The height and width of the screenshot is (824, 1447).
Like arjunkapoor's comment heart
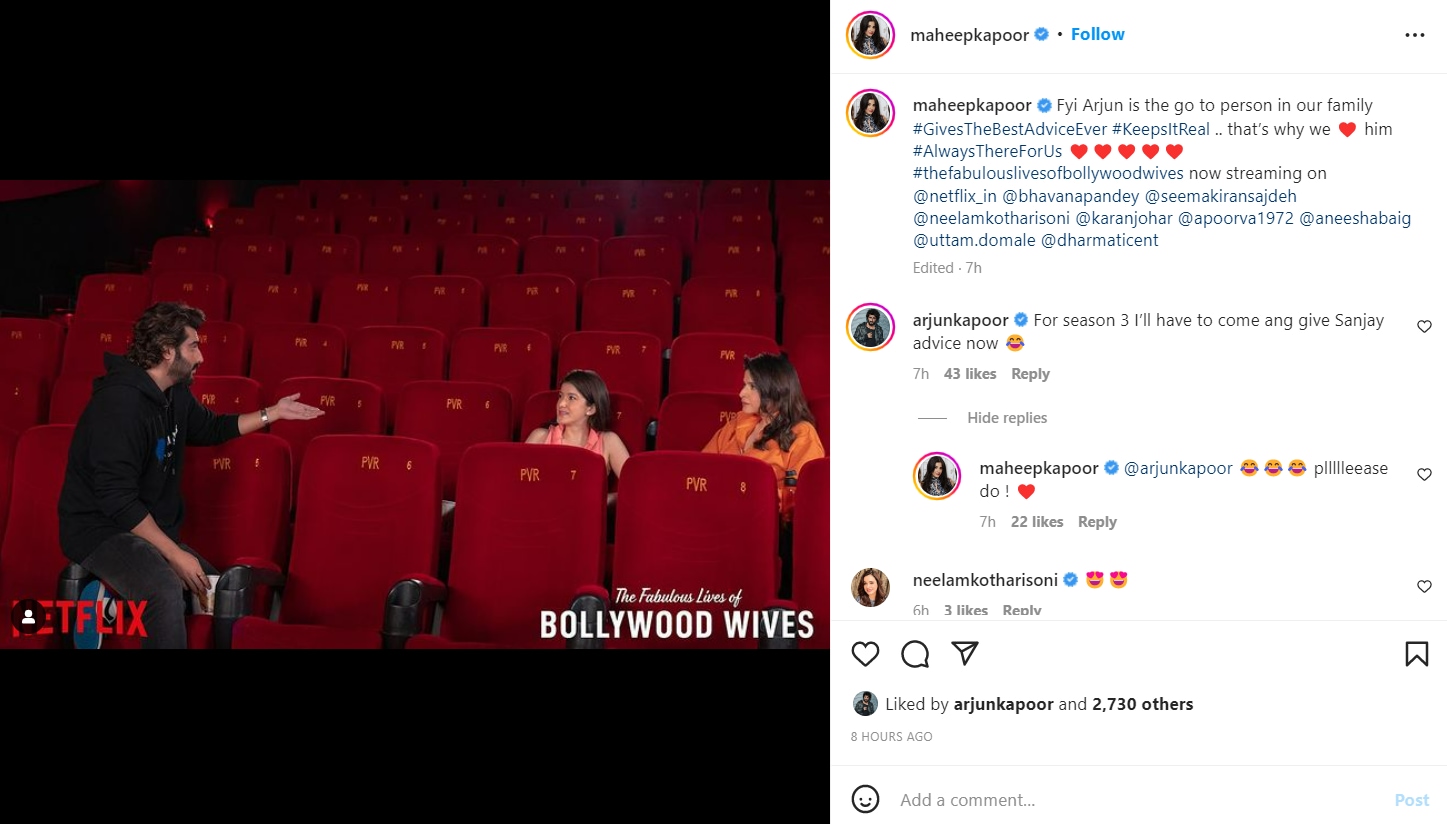click(x=1424, y=327)
